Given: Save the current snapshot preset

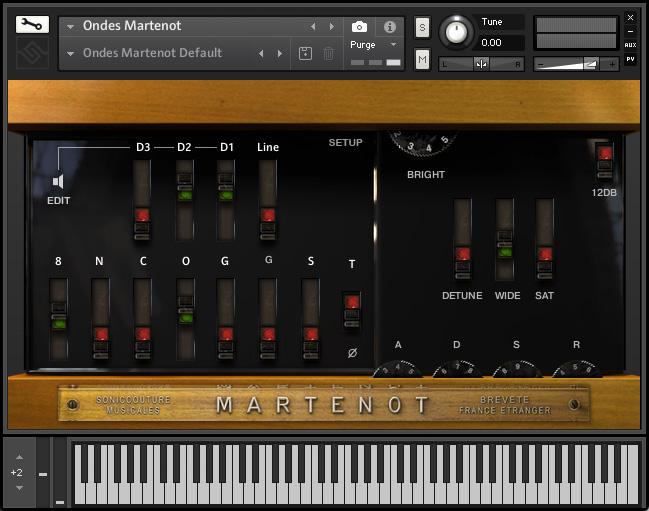Looking at the screenshot, I should click(x=305, y=53).
